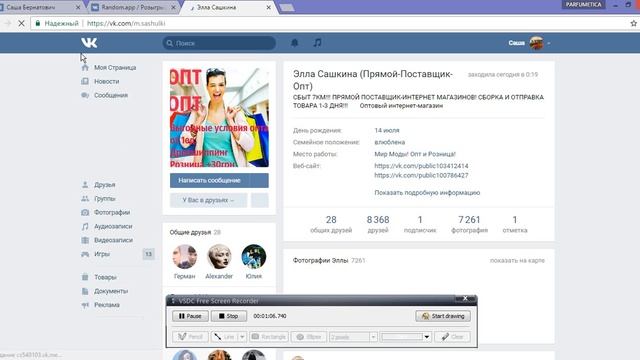Click the 14 июля birthday link
The height and width of the screenshot is (360, 640).
tap(387, 131)
